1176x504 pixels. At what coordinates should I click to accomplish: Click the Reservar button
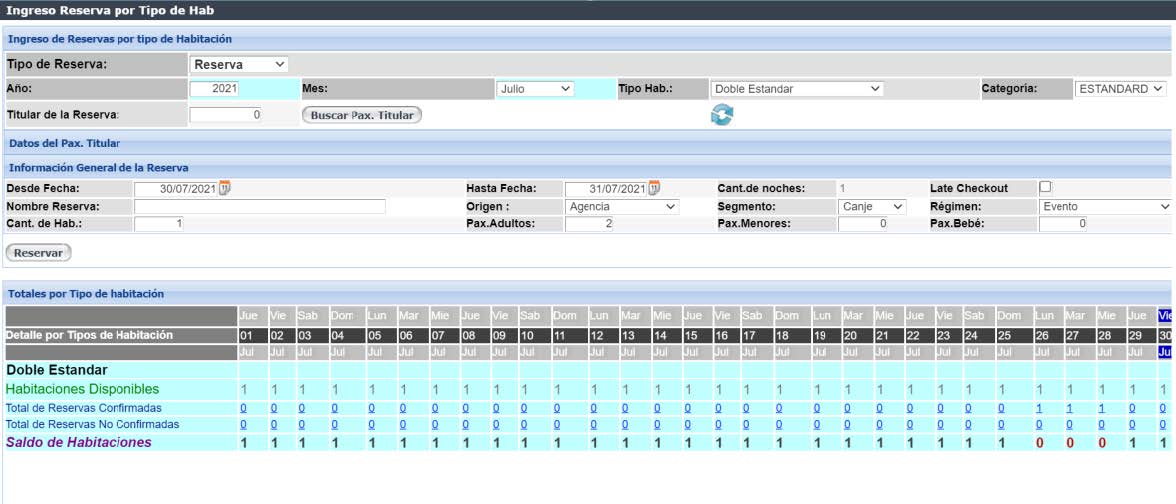click(39, 253)
